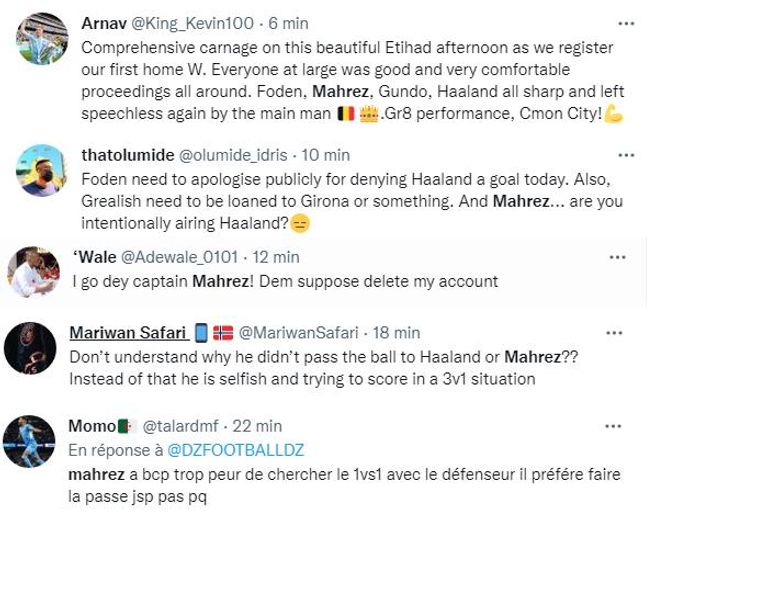Viewport: 768px width, 602px height.
Task: Open more options on Momo's tweet
Action: coord(613,426)
